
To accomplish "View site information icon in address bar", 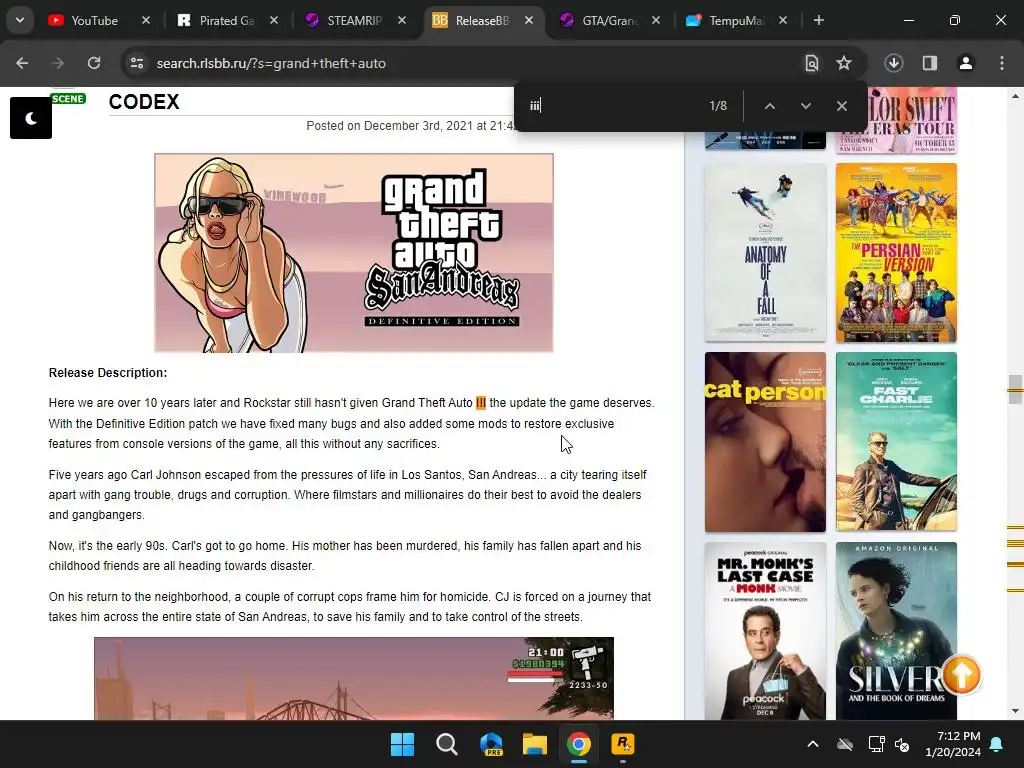I will tap(137, 63).
